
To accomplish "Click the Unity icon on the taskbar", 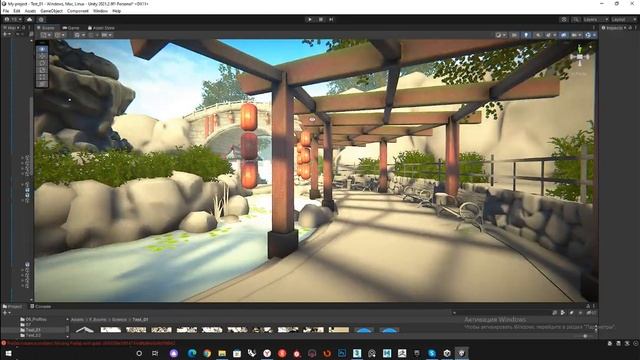I will 462,353.
